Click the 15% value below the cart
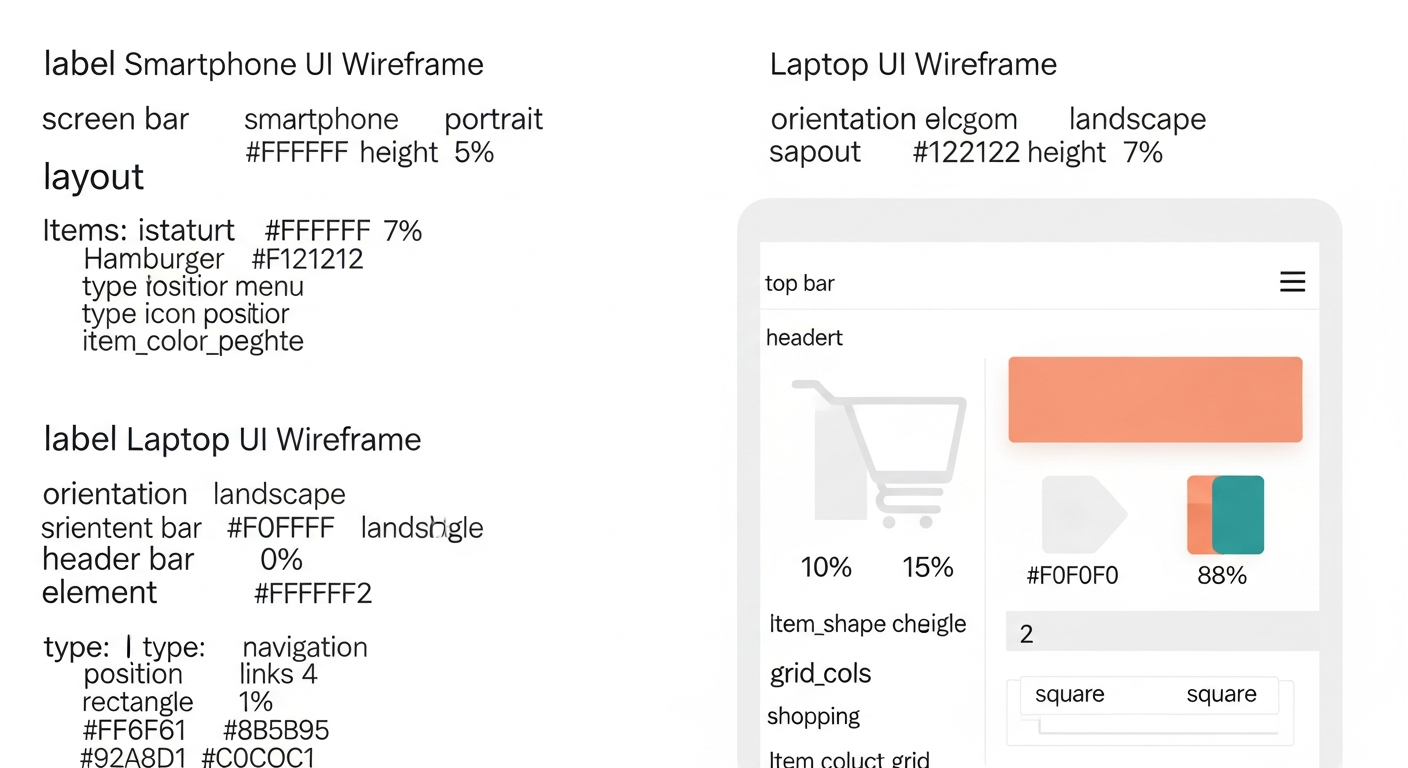1408x768 pixels. coord(927,568)
